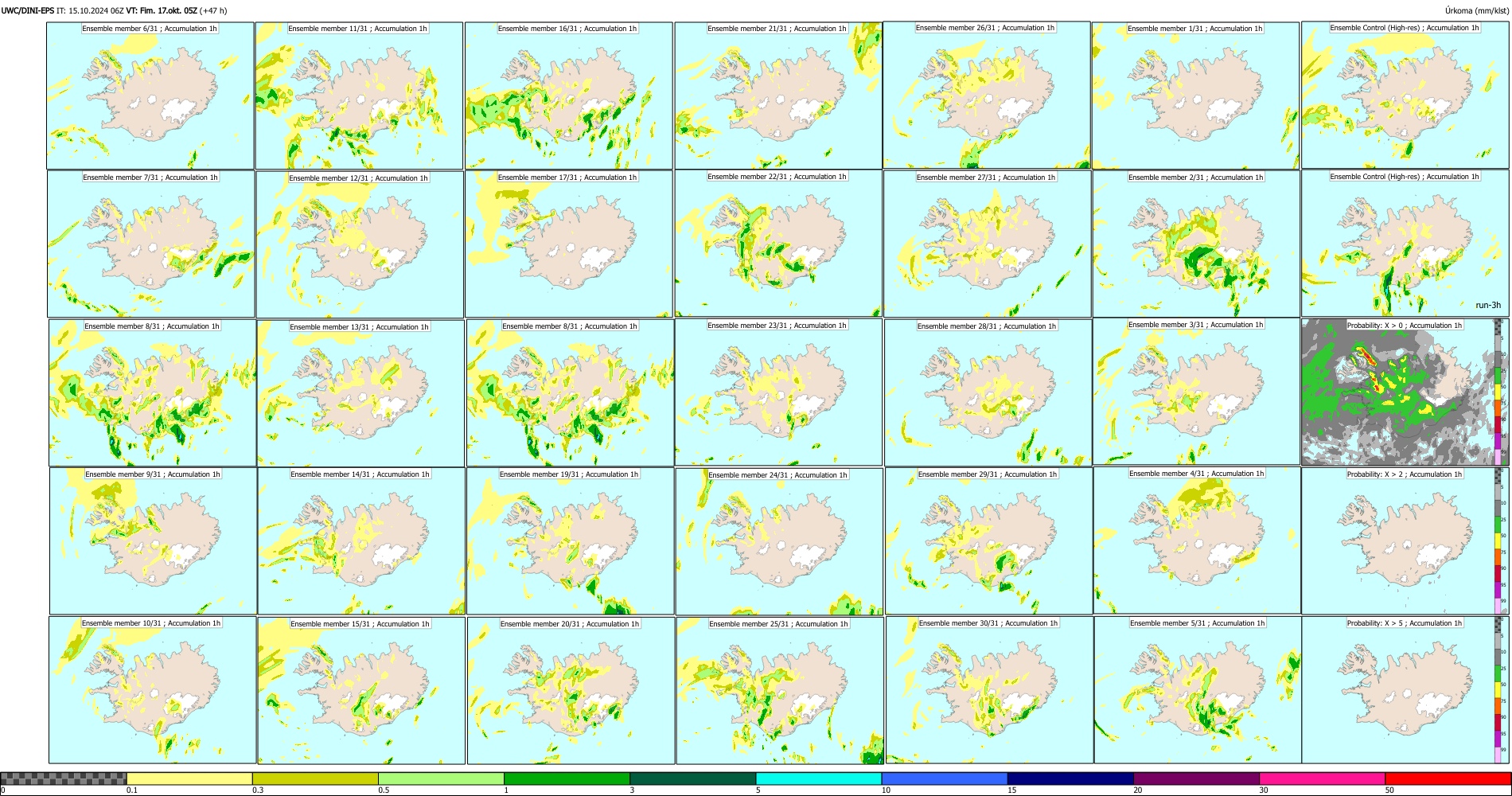Select the Ensemble member 17/31 map
This screenshot has width=1512, height=796.
click(x=569, y=244)
